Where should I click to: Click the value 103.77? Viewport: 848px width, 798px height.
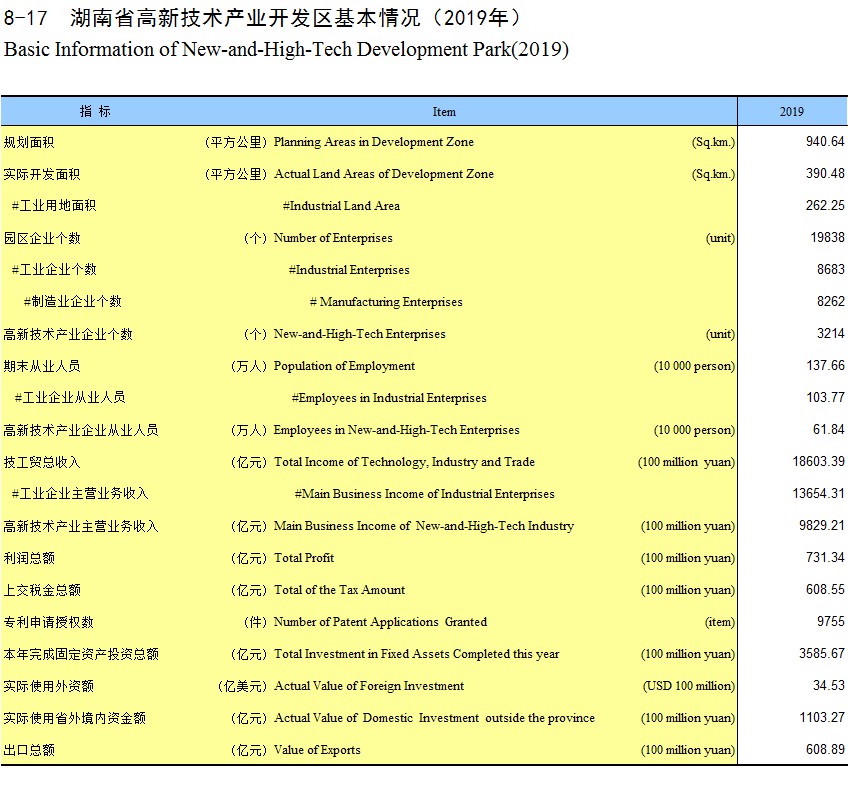click(x=825, y=397)
